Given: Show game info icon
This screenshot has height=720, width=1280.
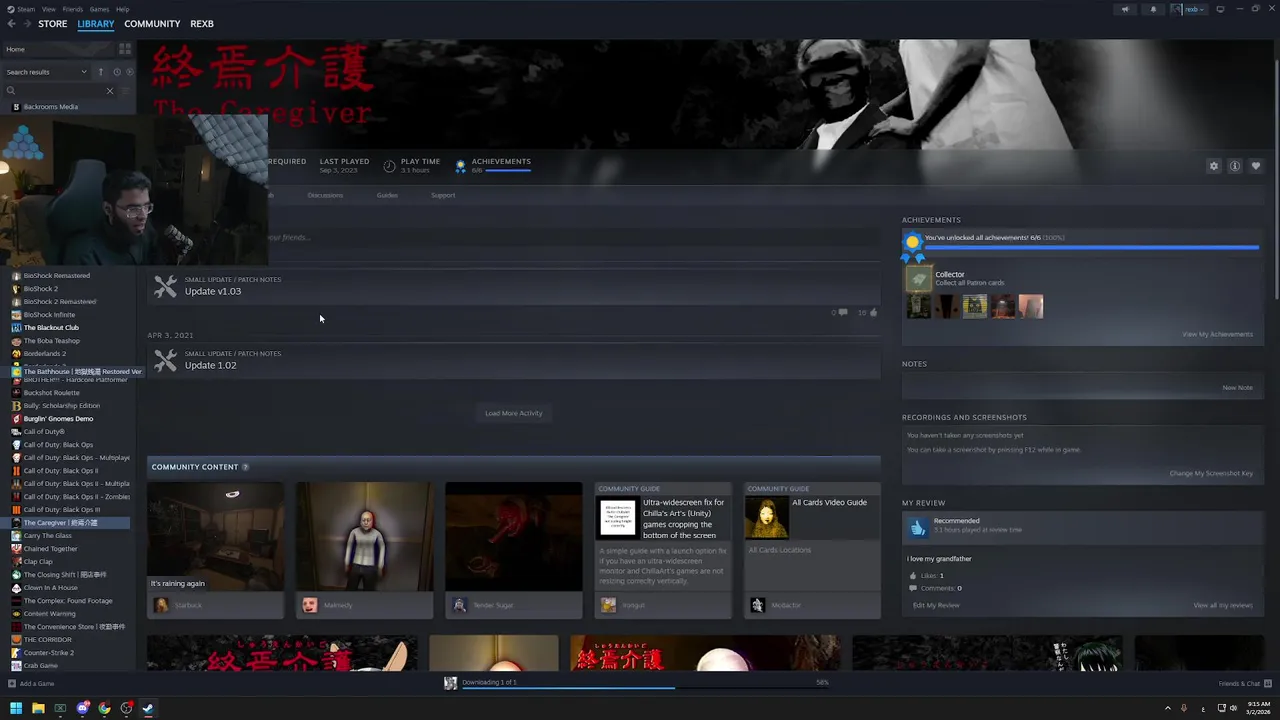Looking at the screenshot, I should tap(1235, 166).
